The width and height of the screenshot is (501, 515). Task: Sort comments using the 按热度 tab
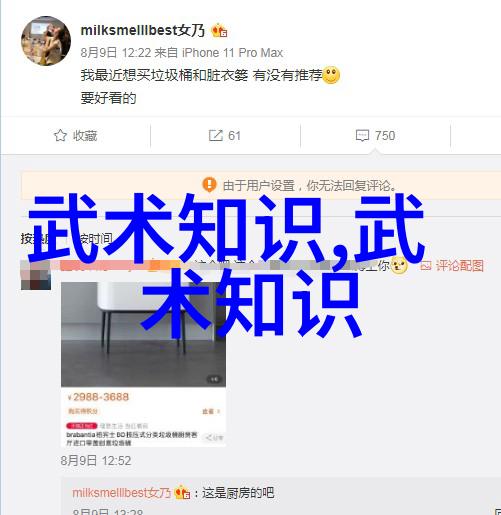36,239
